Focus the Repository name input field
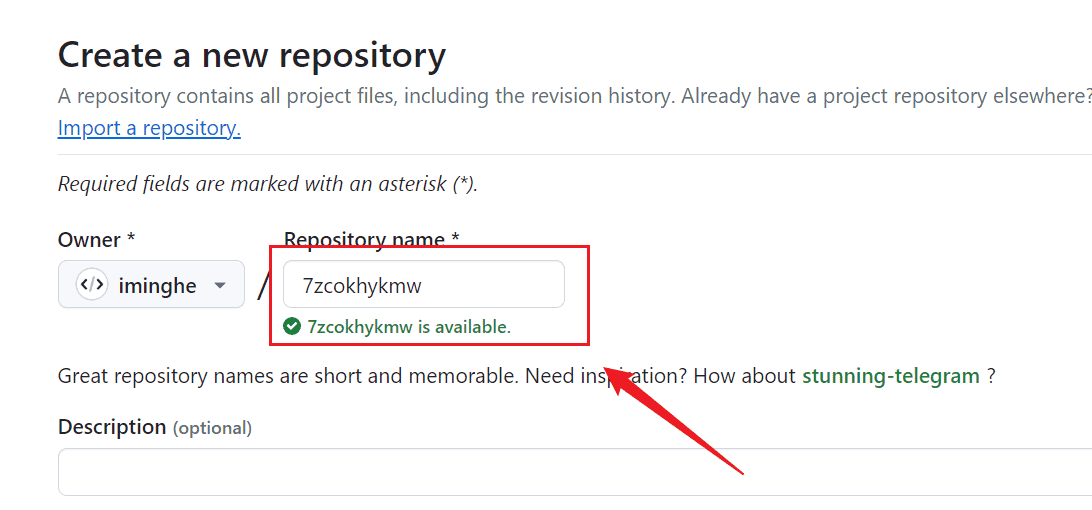This screenshot has width=1092, height=510. (424, 285)
